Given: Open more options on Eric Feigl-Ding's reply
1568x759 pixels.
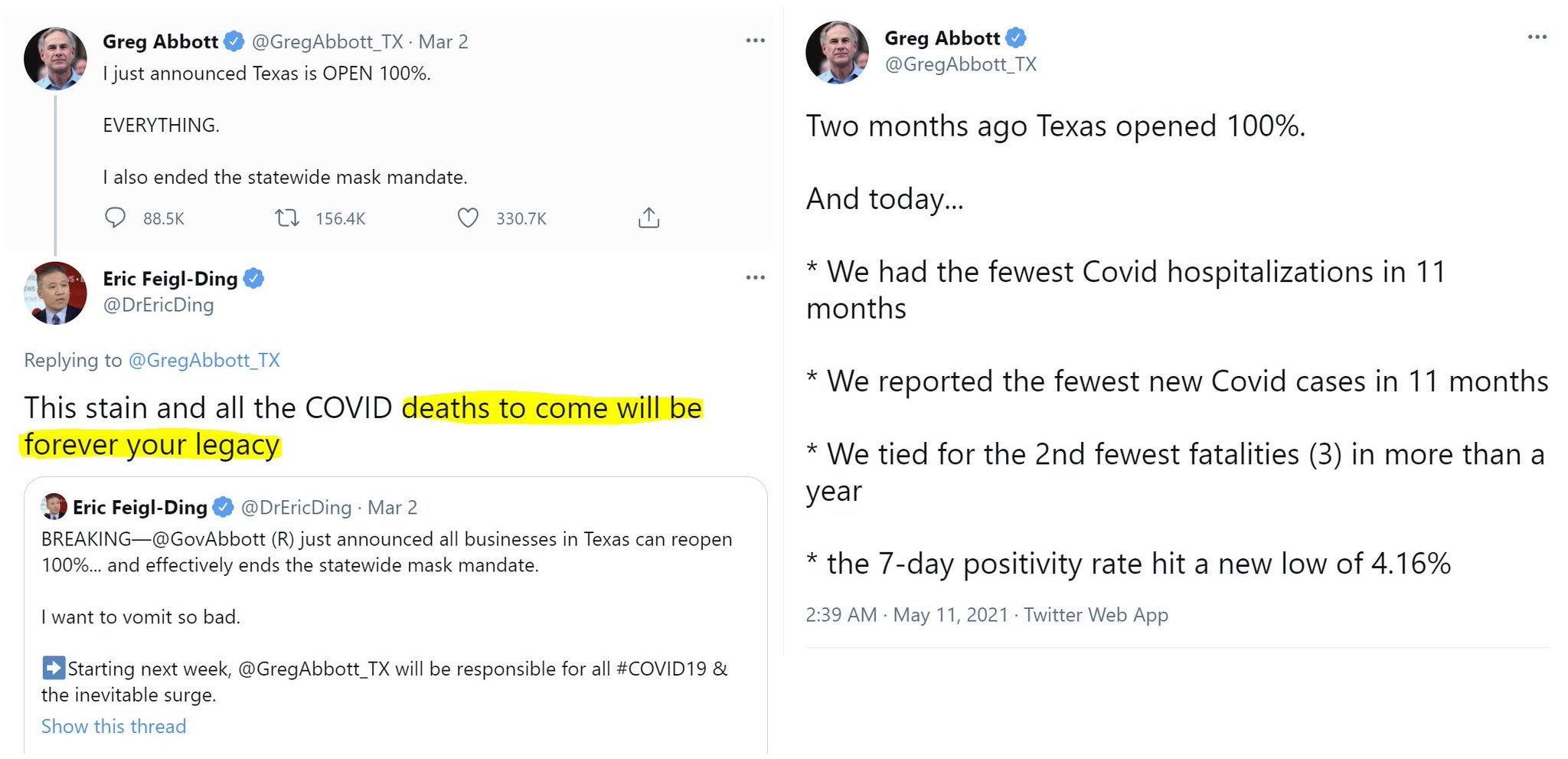Looking at the screenshot, I should pos(755,277).
